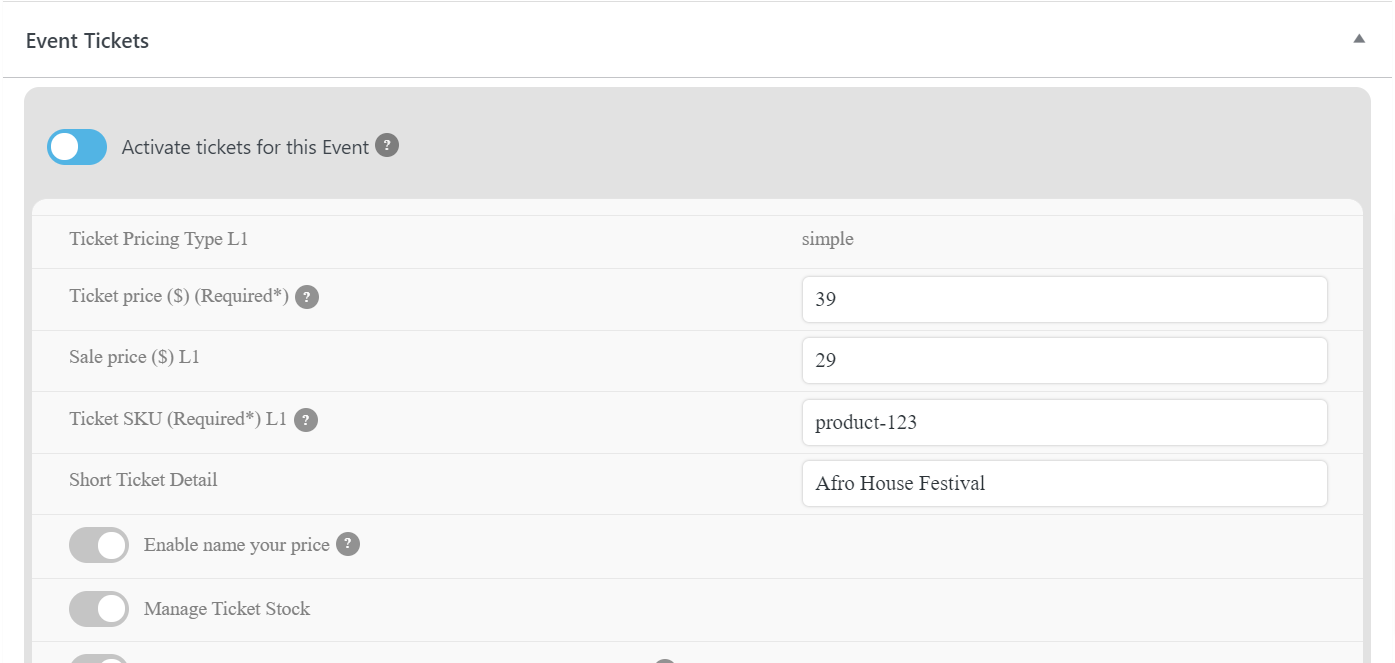Show help for Ticket price field

(x=307, y=297)
